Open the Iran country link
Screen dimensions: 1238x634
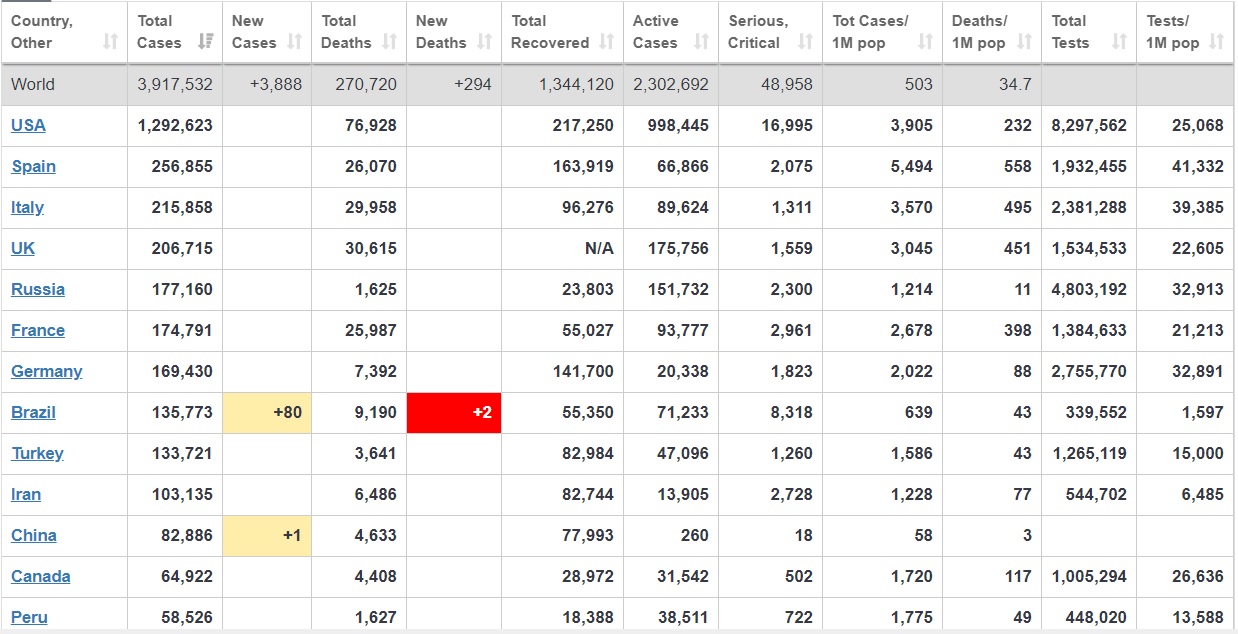tap(26, 494)
